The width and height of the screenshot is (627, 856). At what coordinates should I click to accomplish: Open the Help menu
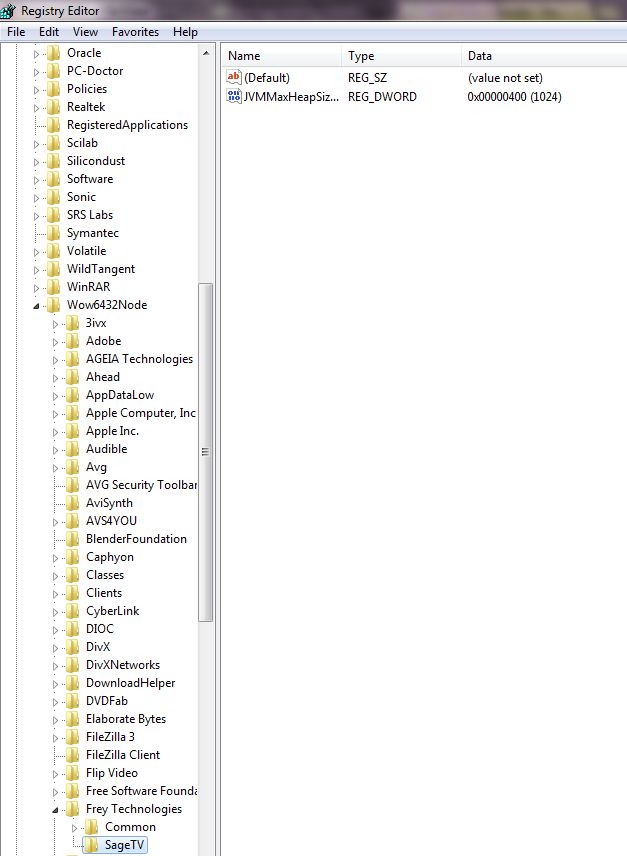pos(185,32)
